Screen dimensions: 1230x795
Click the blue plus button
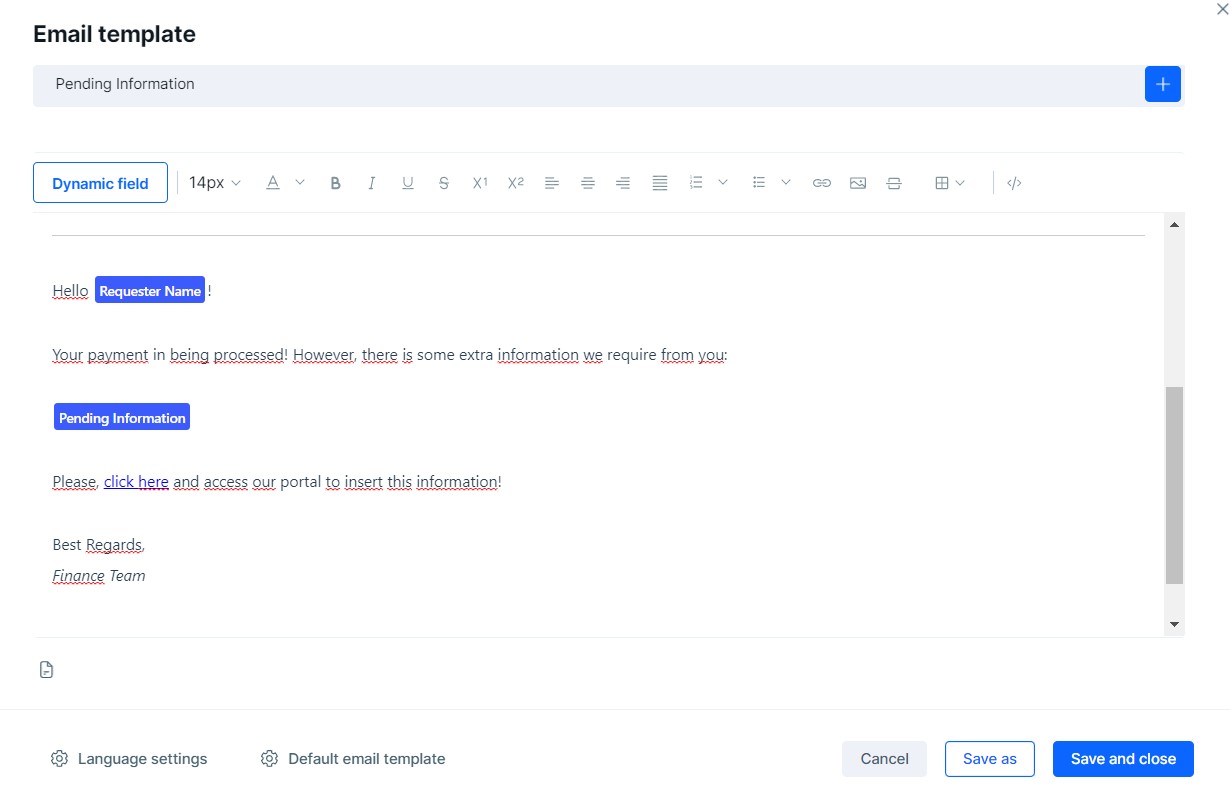[x=1162, y=85]
